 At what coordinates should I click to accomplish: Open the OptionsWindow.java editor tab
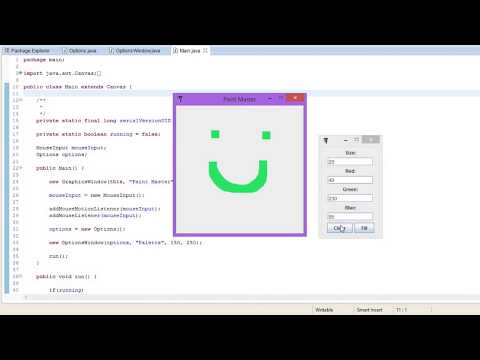(x=135, y=51)
